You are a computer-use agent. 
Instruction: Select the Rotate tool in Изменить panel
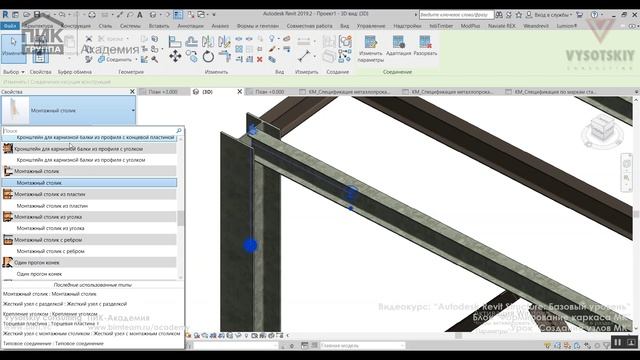[x=208, y=56]
